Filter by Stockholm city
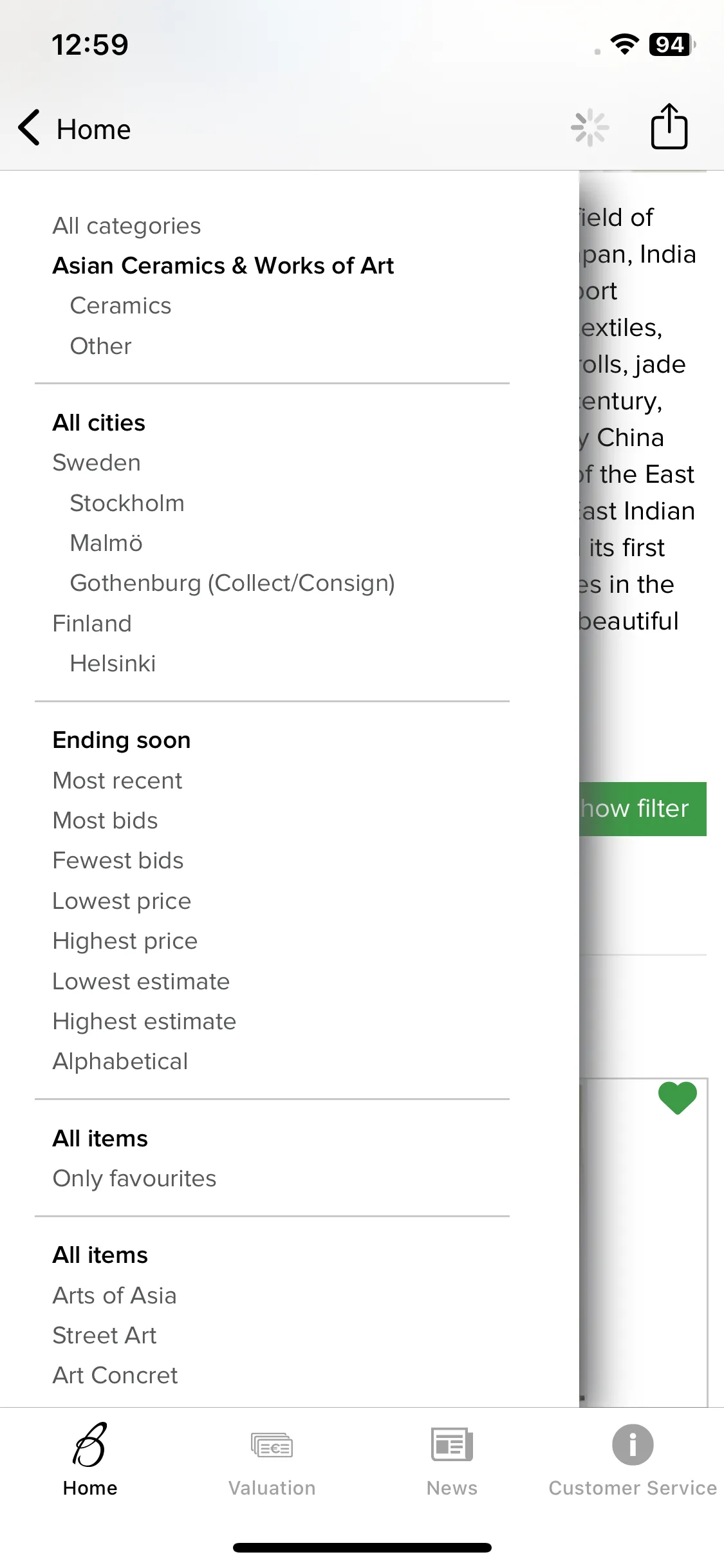 [127, 503]
